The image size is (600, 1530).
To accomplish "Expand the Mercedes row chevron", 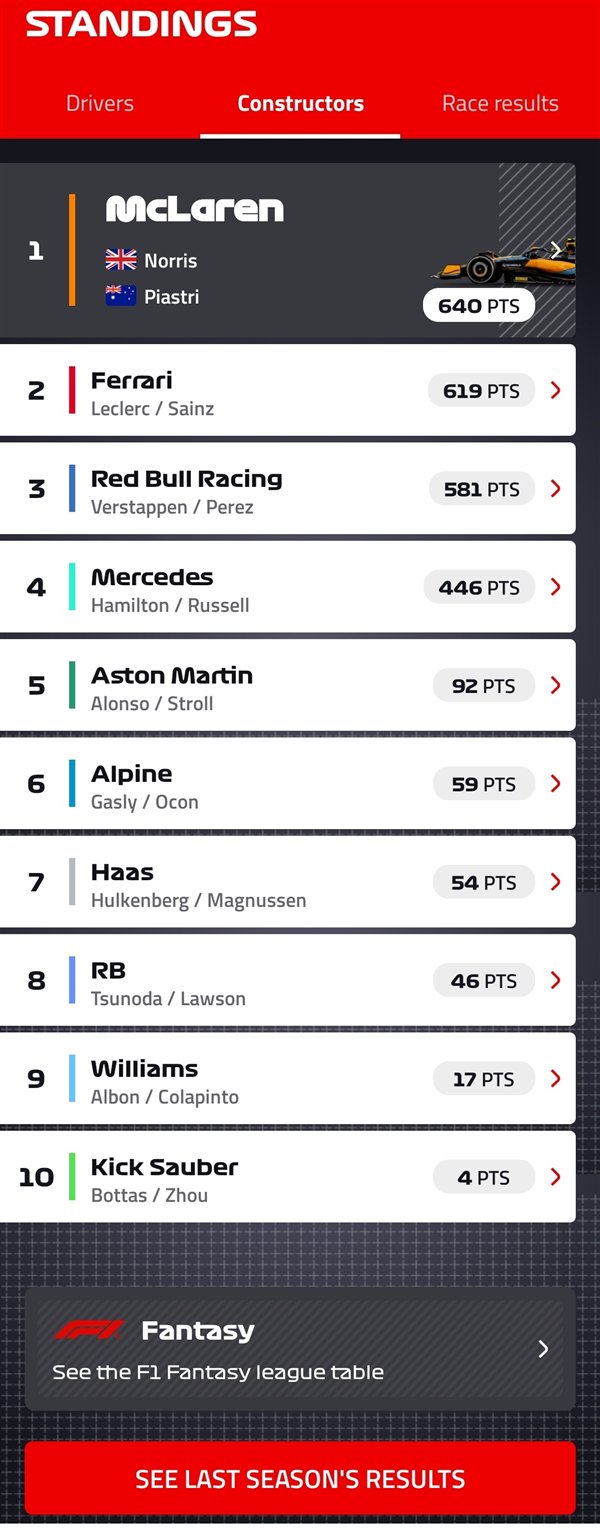I will [556, 587].
